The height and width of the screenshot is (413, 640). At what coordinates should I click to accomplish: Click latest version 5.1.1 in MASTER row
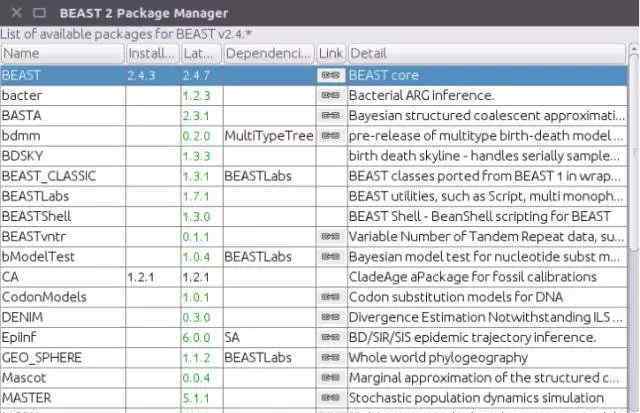point(196,398)
